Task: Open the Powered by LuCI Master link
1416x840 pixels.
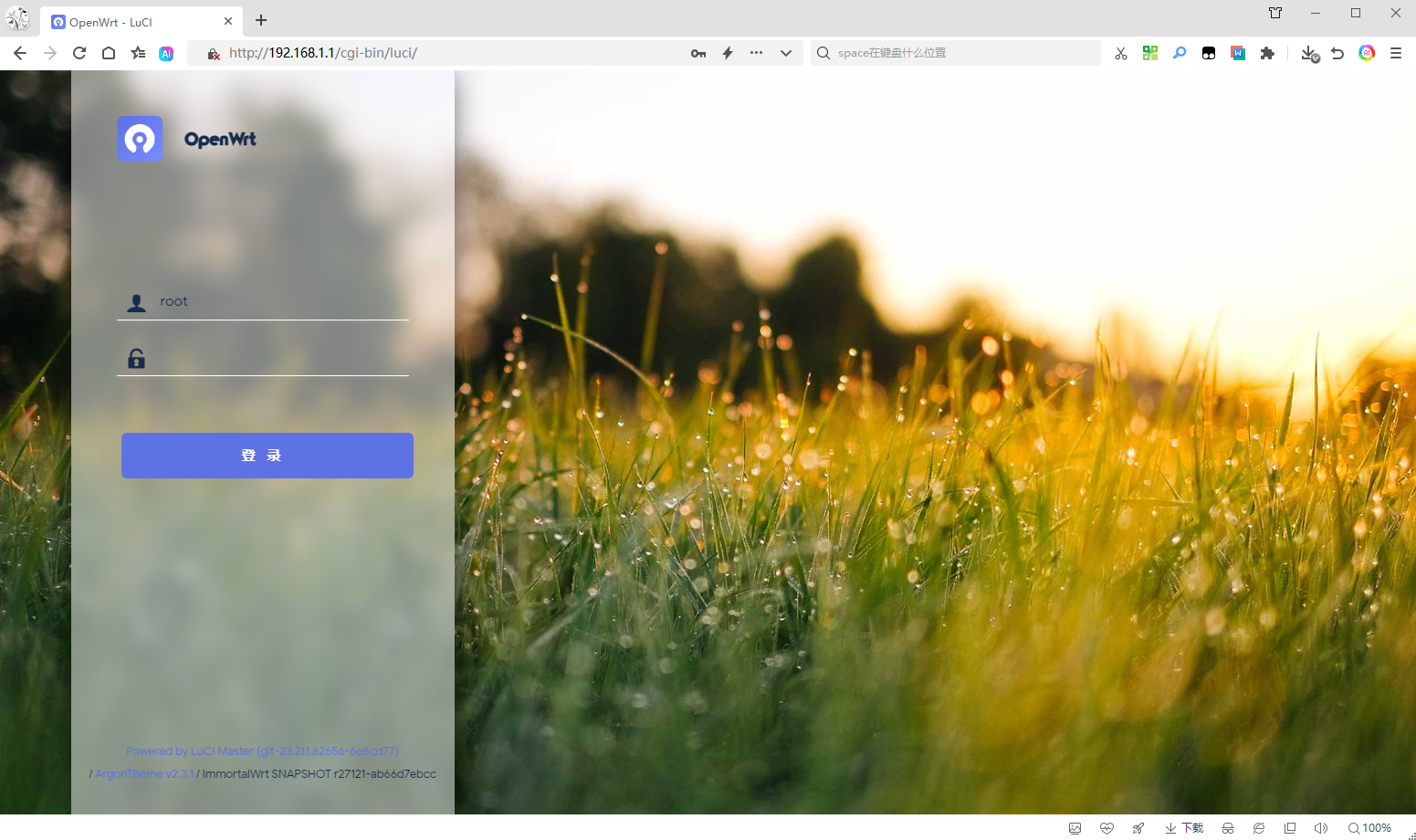Action: tap(263, 751)
